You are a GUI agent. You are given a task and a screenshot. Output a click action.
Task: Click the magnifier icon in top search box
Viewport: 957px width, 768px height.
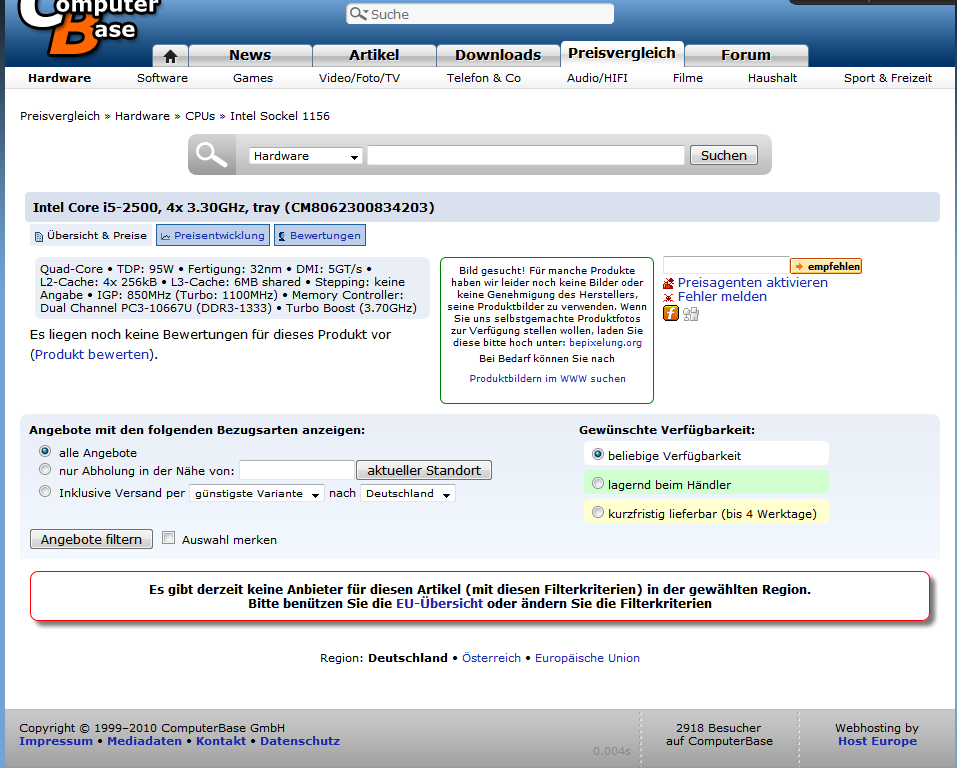[x=359, y=14]
